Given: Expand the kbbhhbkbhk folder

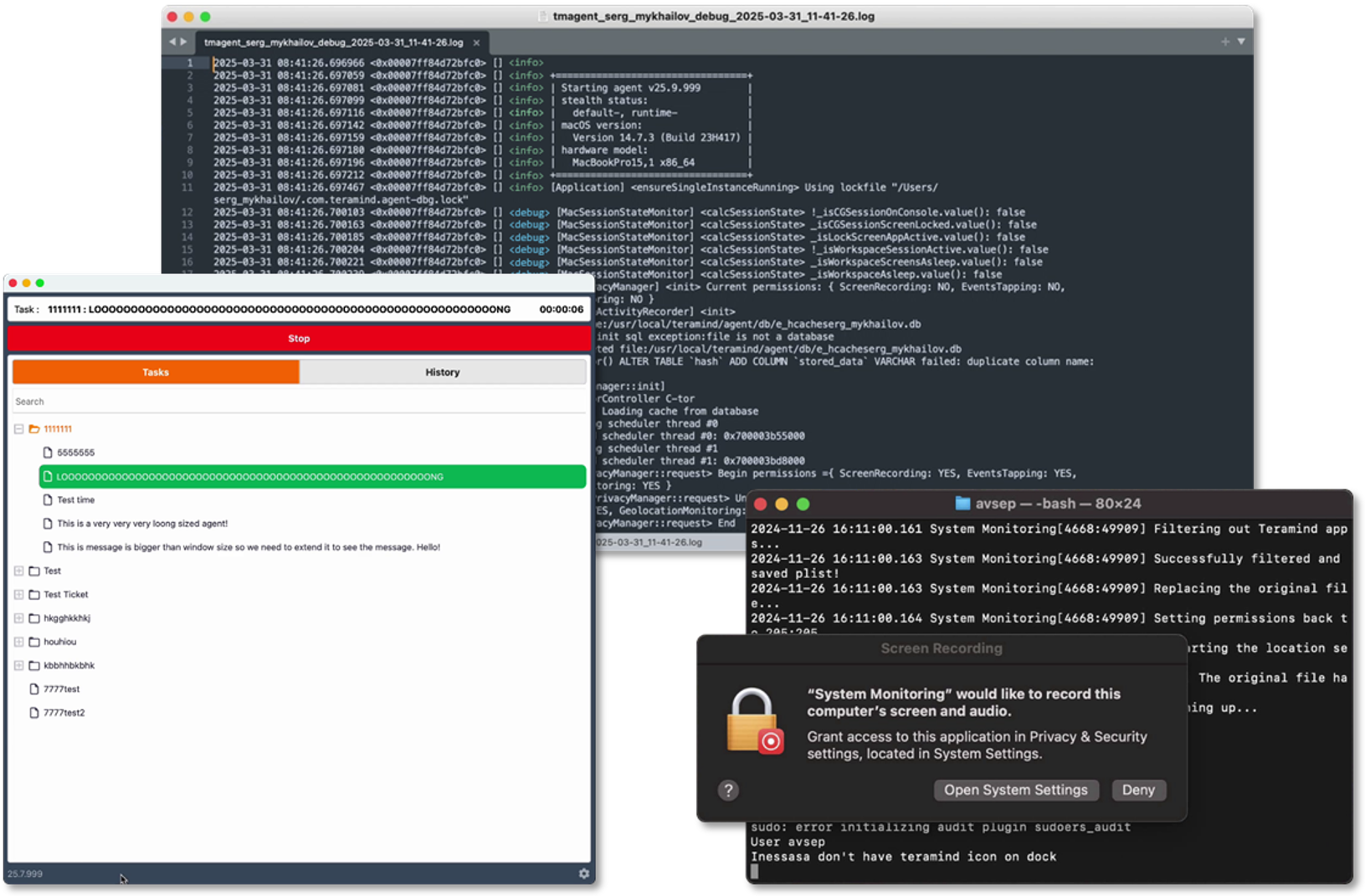Looking at the screenshot, I should click(18, 666).
